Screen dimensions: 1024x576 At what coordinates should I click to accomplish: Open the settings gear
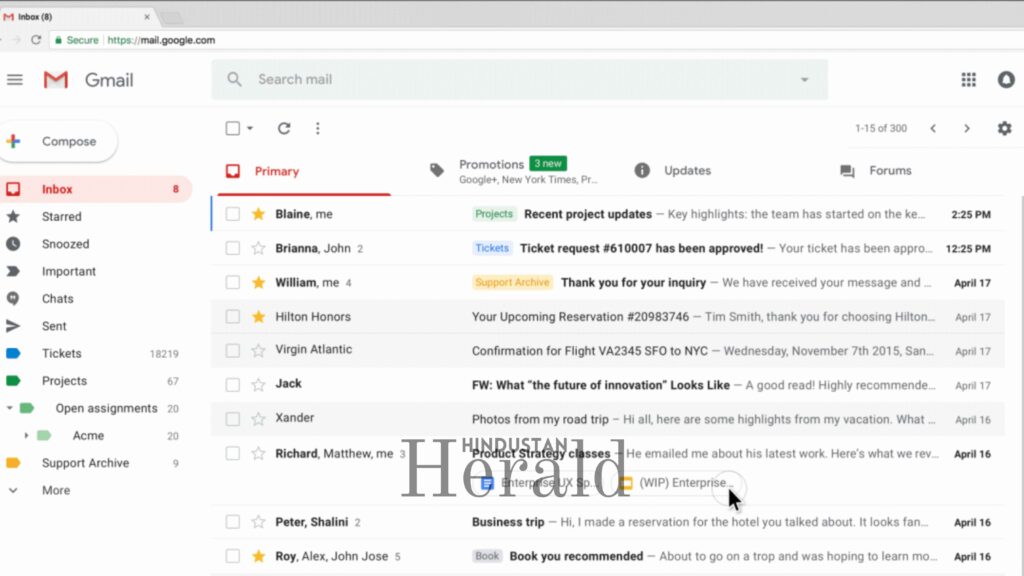tap(1004, 128)
